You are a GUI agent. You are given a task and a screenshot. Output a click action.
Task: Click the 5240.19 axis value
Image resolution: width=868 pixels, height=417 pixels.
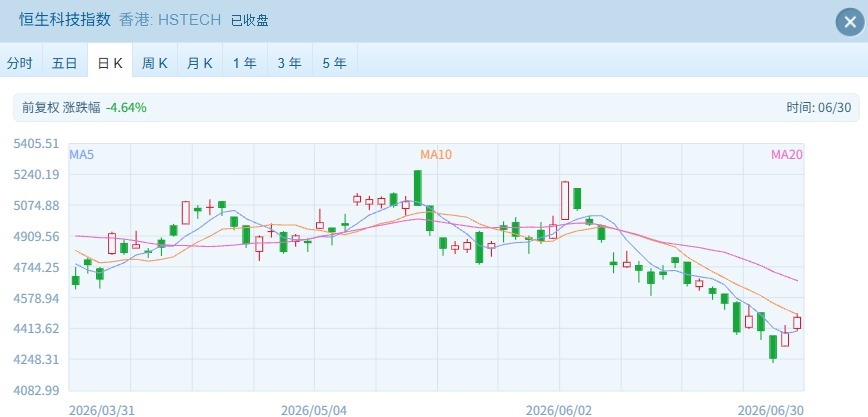click(x=36, y=175)
